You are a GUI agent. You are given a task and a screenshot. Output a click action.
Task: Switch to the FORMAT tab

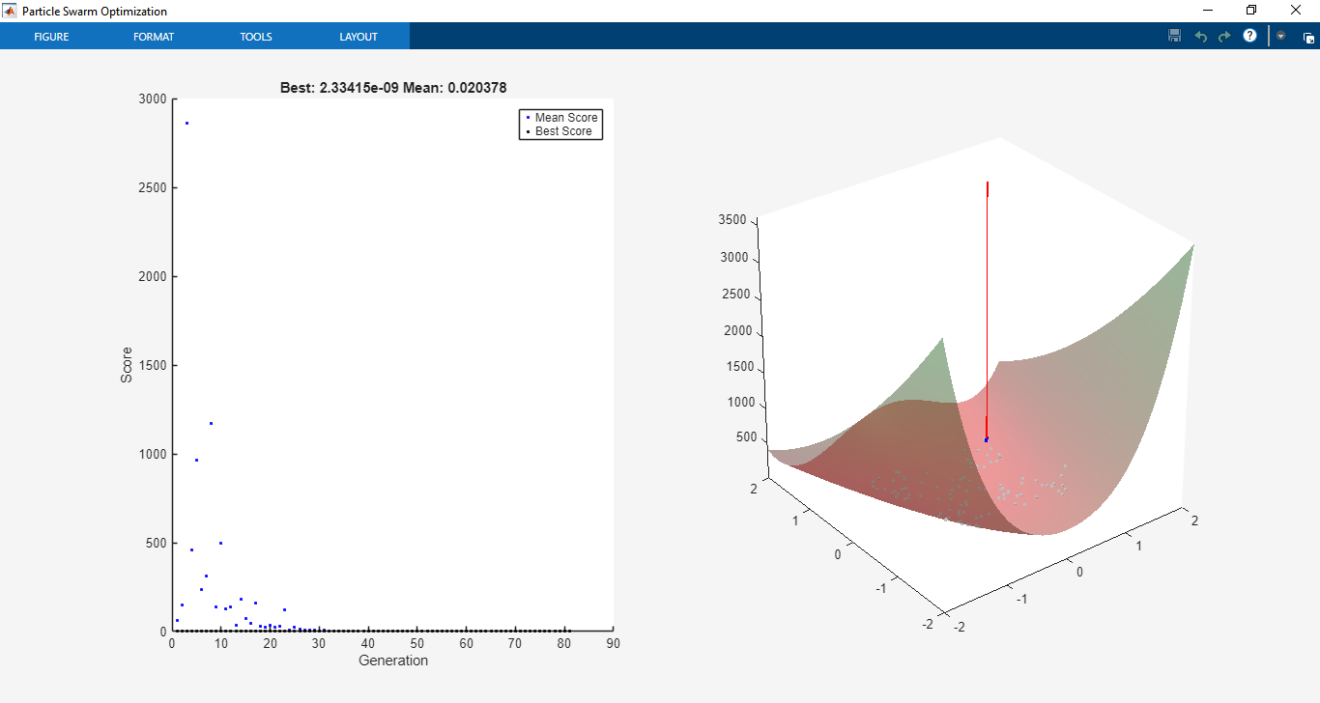(153, 36)
